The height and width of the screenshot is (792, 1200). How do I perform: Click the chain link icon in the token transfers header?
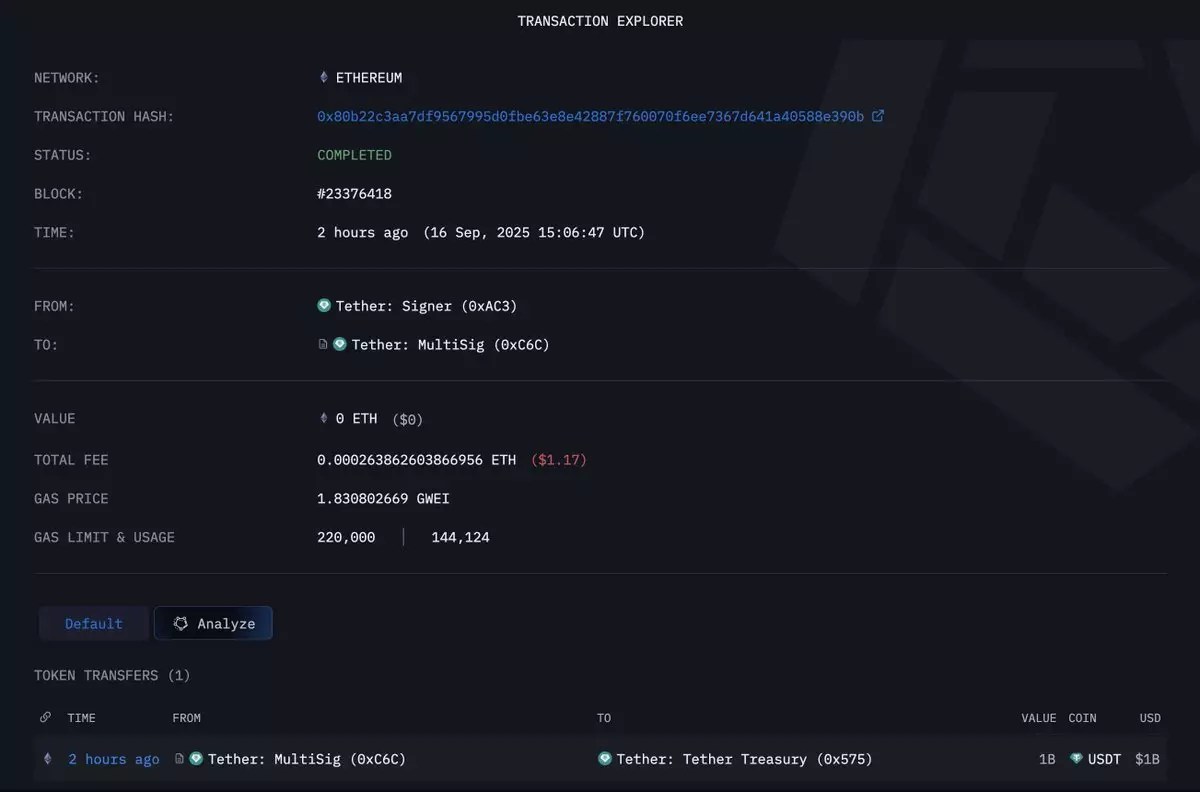coord(45,717)
